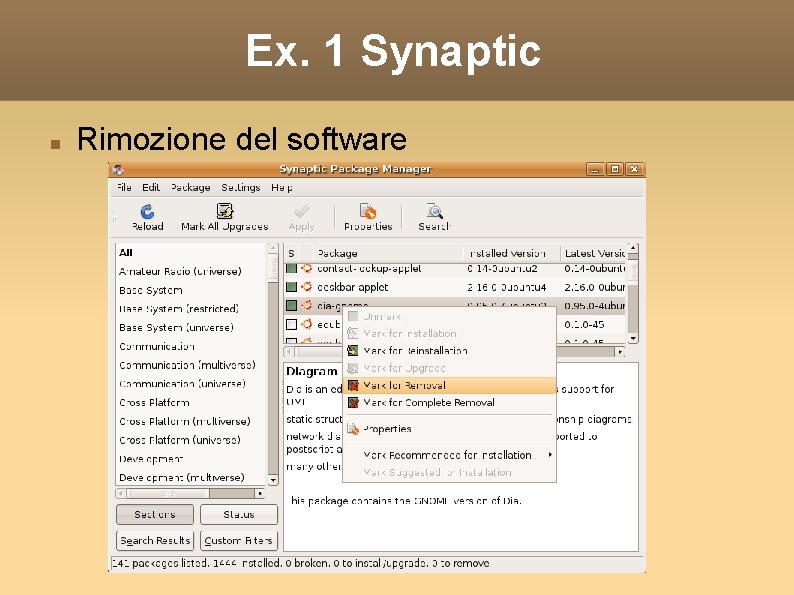This screenshot has width=794, height=595.
Task: Click sections list scrollbar down arrow
Action: point(273,480)
